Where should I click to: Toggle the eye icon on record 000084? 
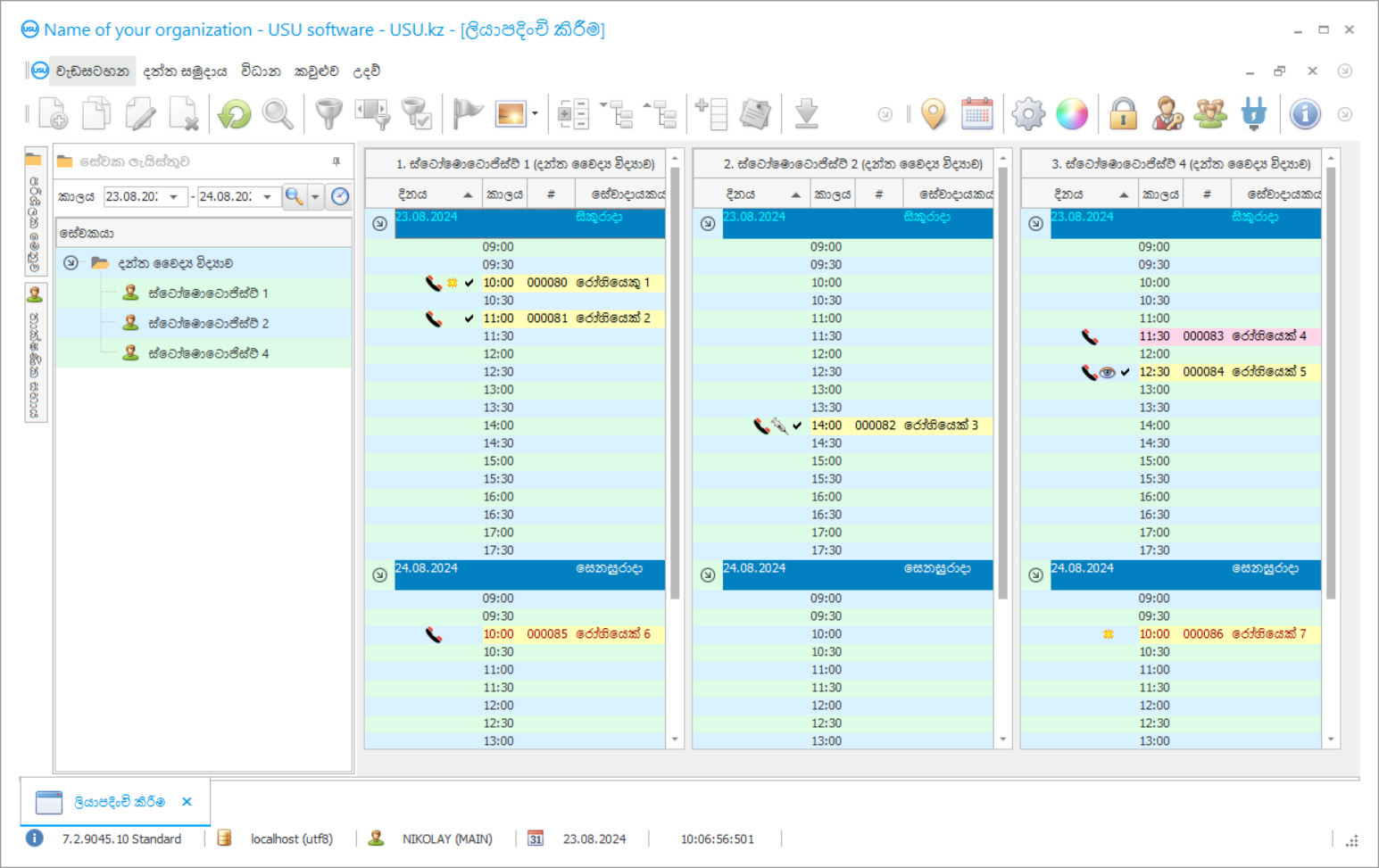(1108, 372)
